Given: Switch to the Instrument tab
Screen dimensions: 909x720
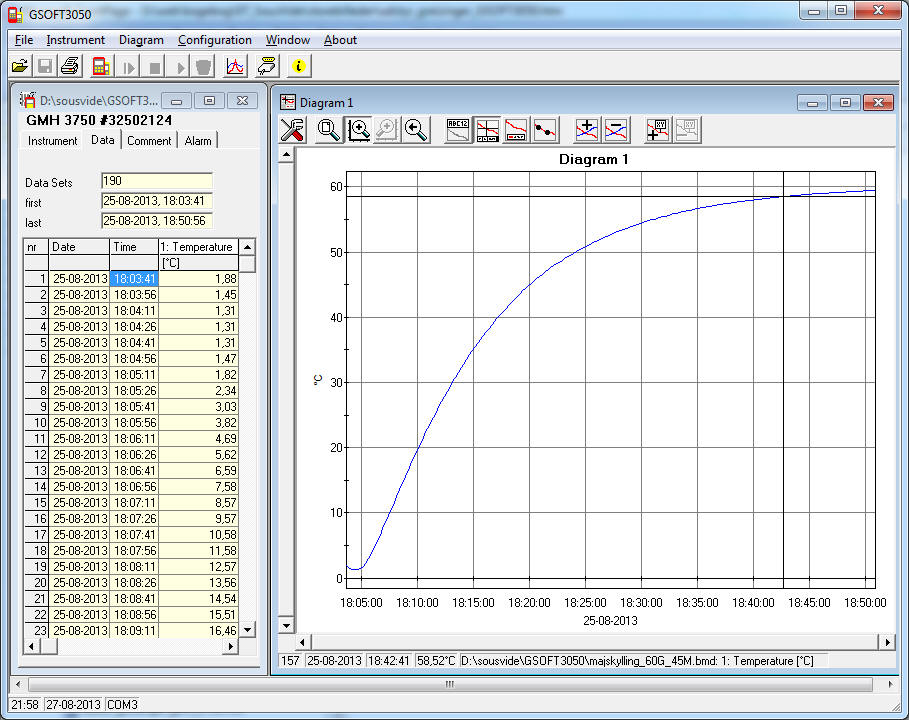Looking at the screenshot, I should pos(52,141).
